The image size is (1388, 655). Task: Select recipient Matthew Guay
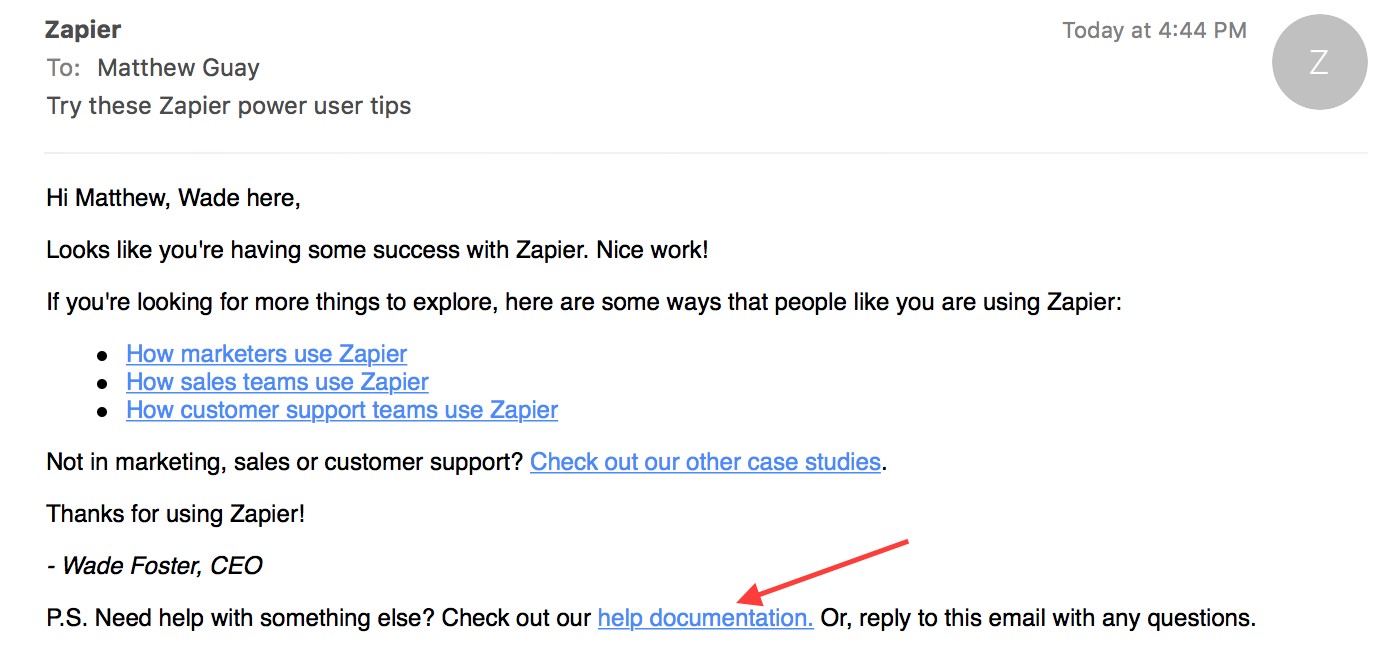[x=178, y=68]
